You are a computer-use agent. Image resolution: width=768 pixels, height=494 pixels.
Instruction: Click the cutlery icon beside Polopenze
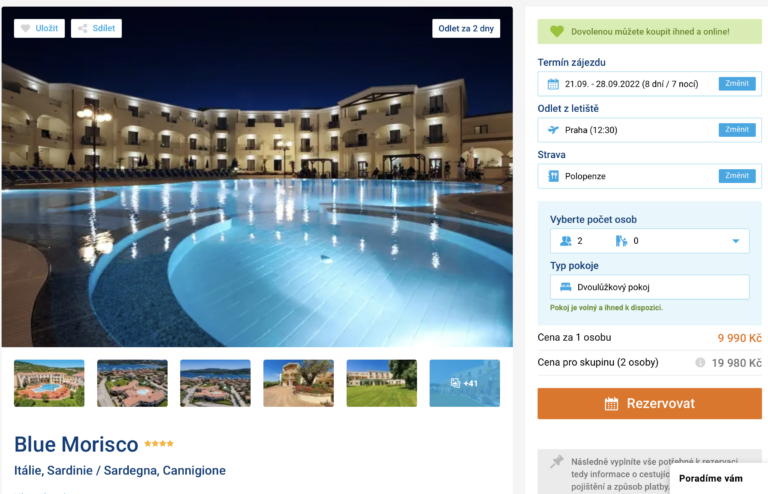tap(553, 176)
